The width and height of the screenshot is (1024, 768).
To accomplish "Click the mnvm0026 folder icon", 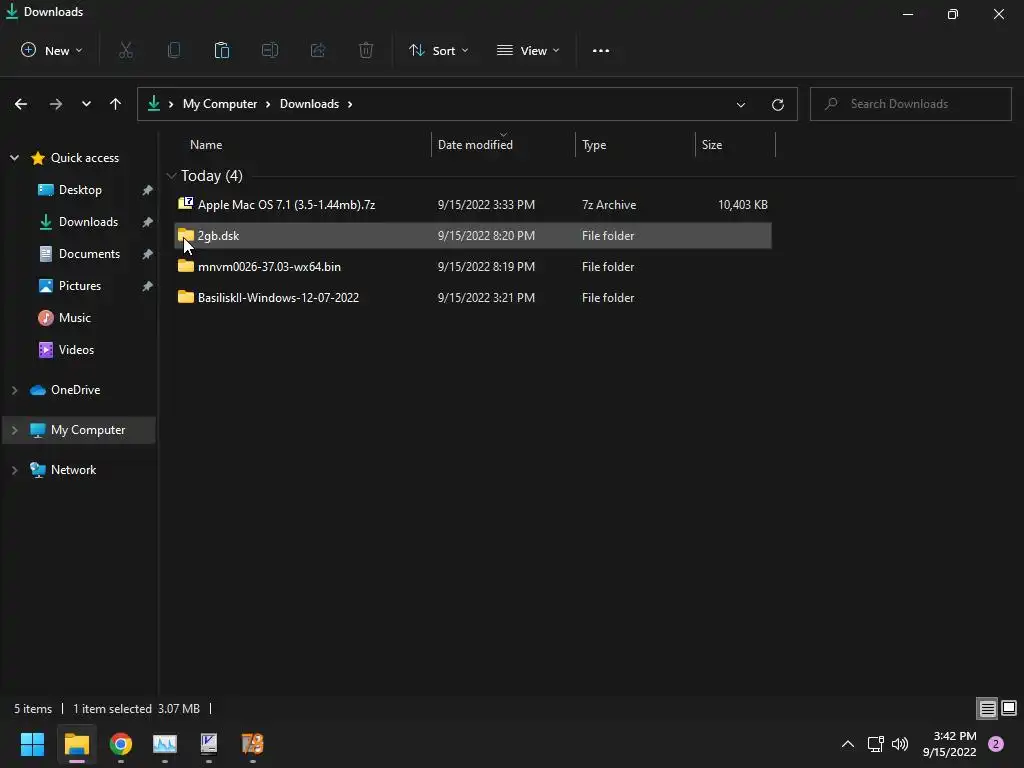I will [185, 266].
